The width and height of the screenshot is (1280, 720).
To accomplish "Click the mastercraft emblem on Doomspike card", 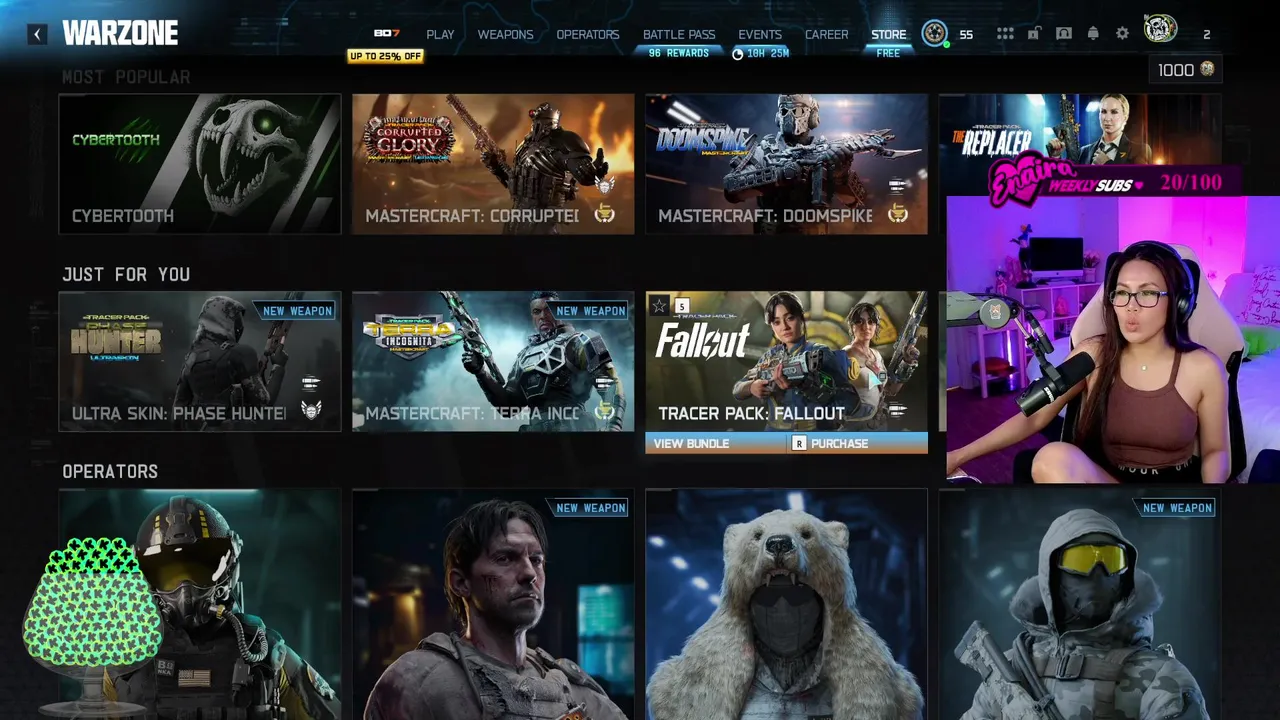I will (x=897, y=213).
